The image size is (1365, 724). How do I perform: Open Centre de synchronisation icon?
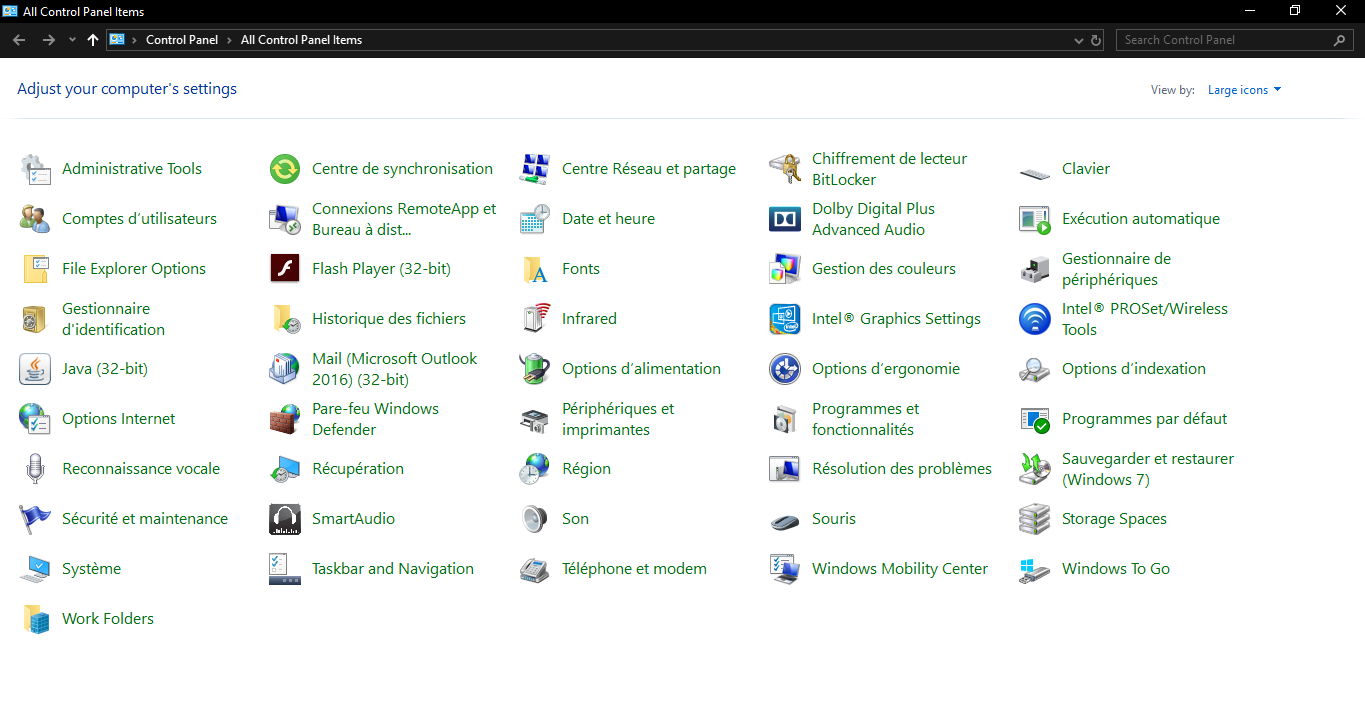(285, 169)
